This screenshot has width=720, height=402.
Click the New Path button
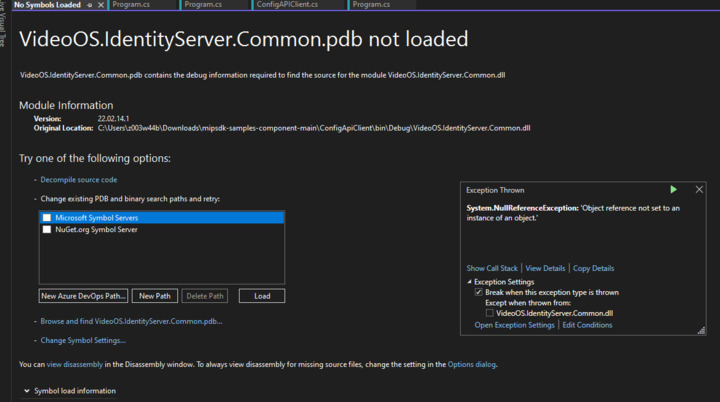(x=155, y=296)
